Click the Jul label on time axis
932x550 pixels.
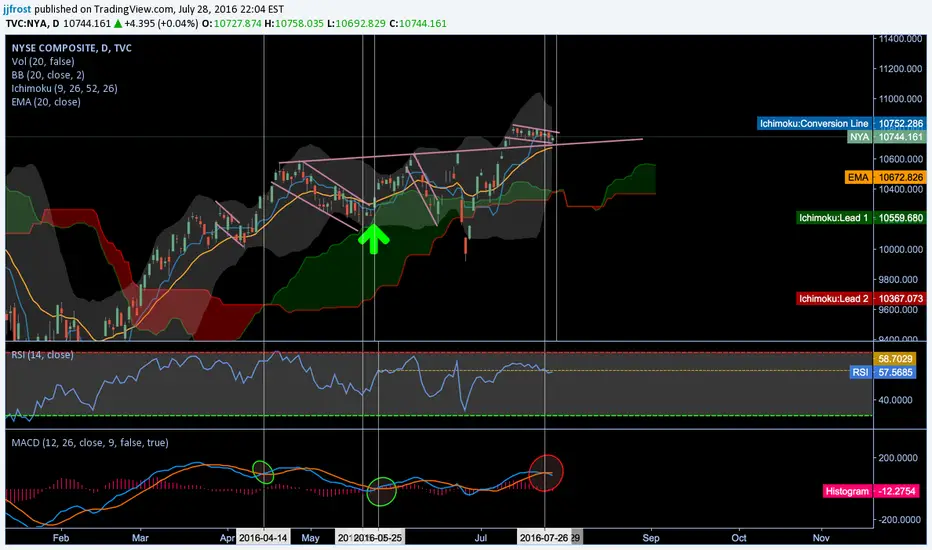point(480,538)
